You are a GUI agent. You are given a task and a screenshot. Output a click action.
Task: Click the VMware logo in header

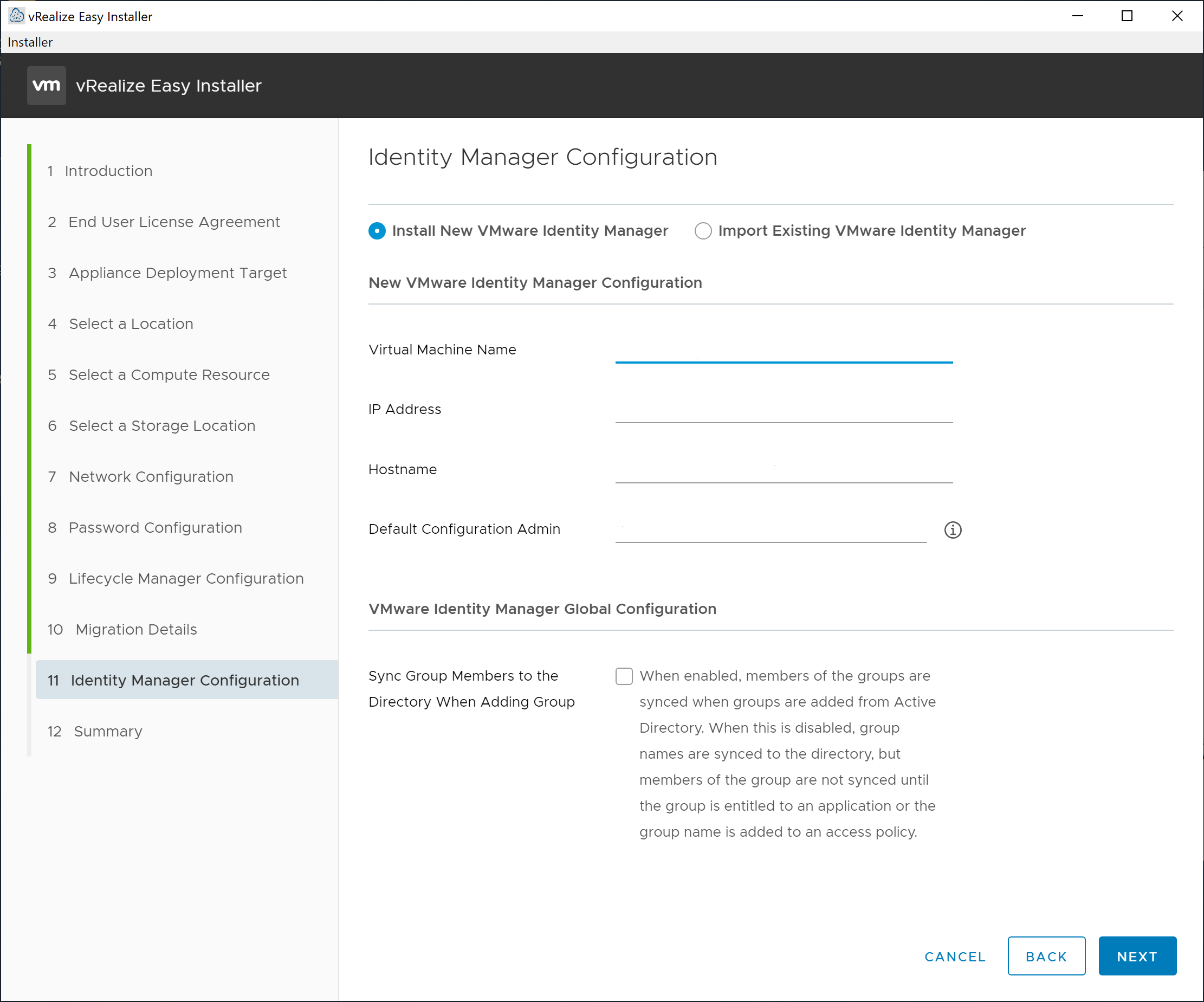(x=47, y=86)
